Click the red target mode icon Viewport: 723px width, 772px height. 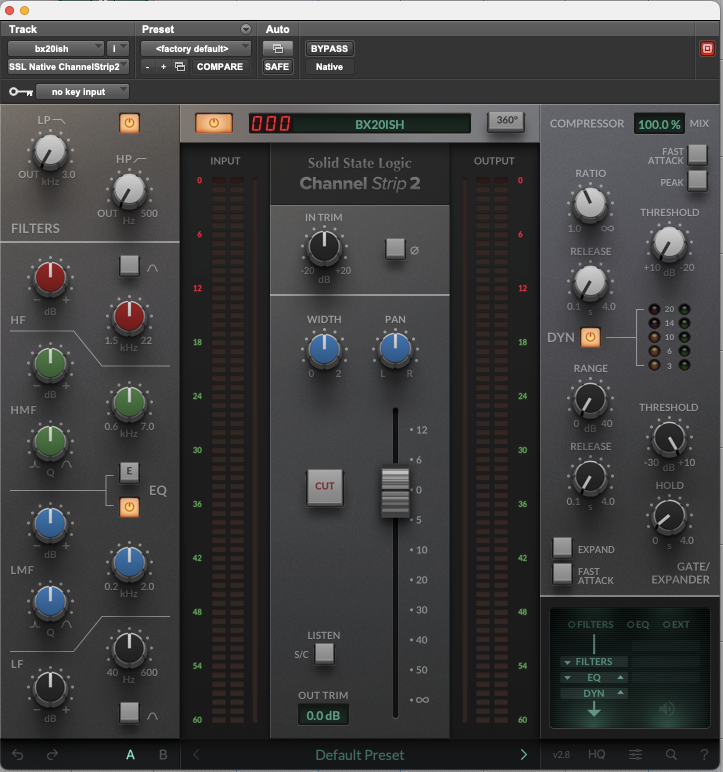707,49
